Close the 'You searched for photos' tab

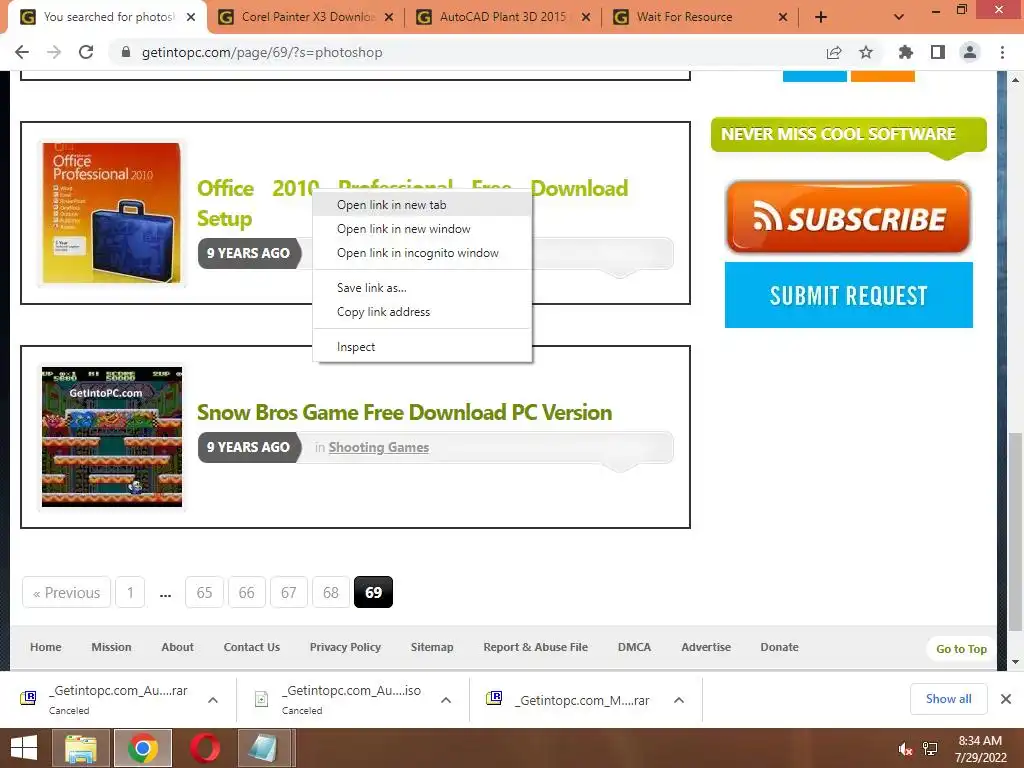click(x=191, y=17)
